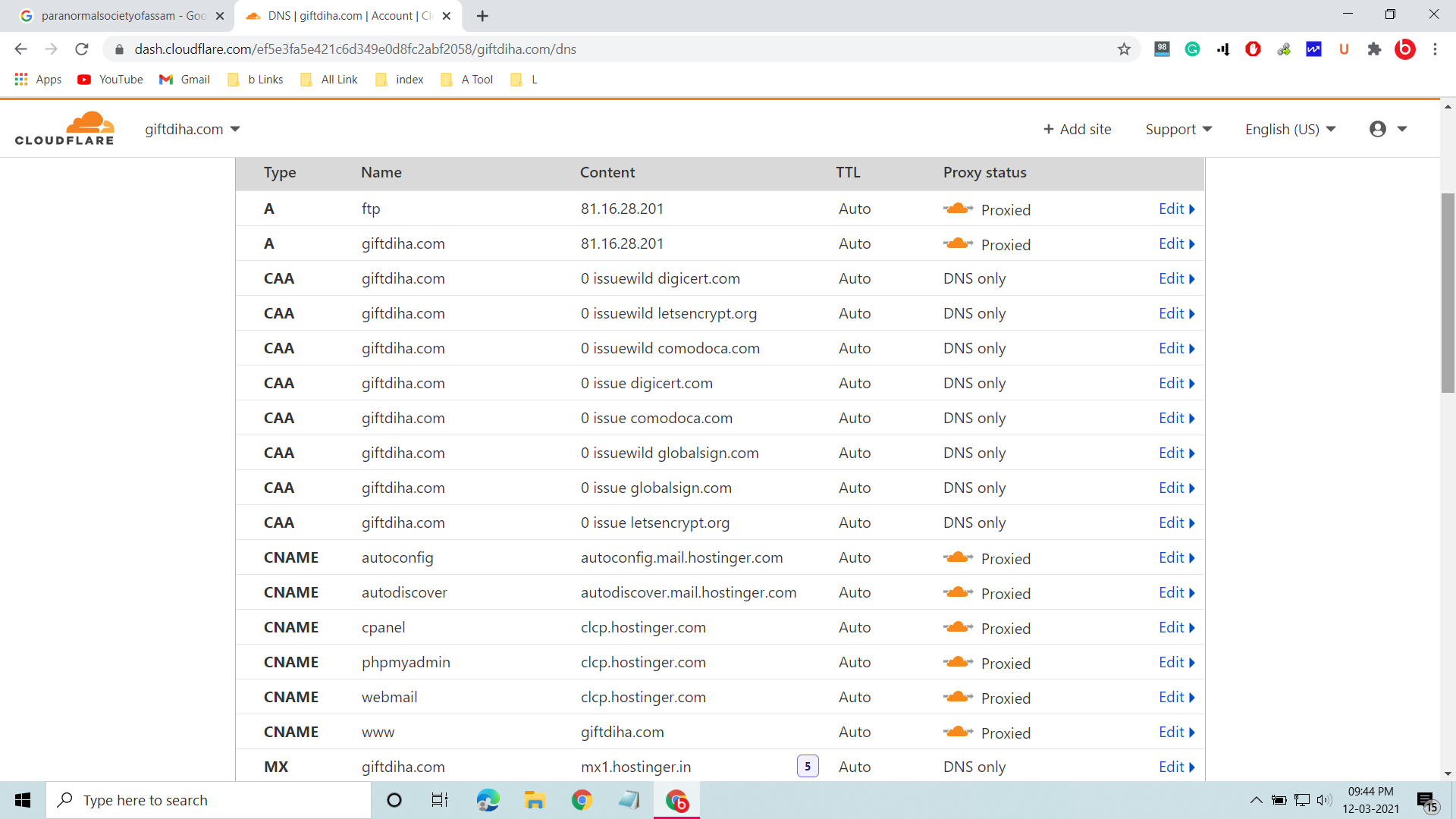
Task: Edit the issue letsencrypt.org CAA record
Action: (1176, 522)
